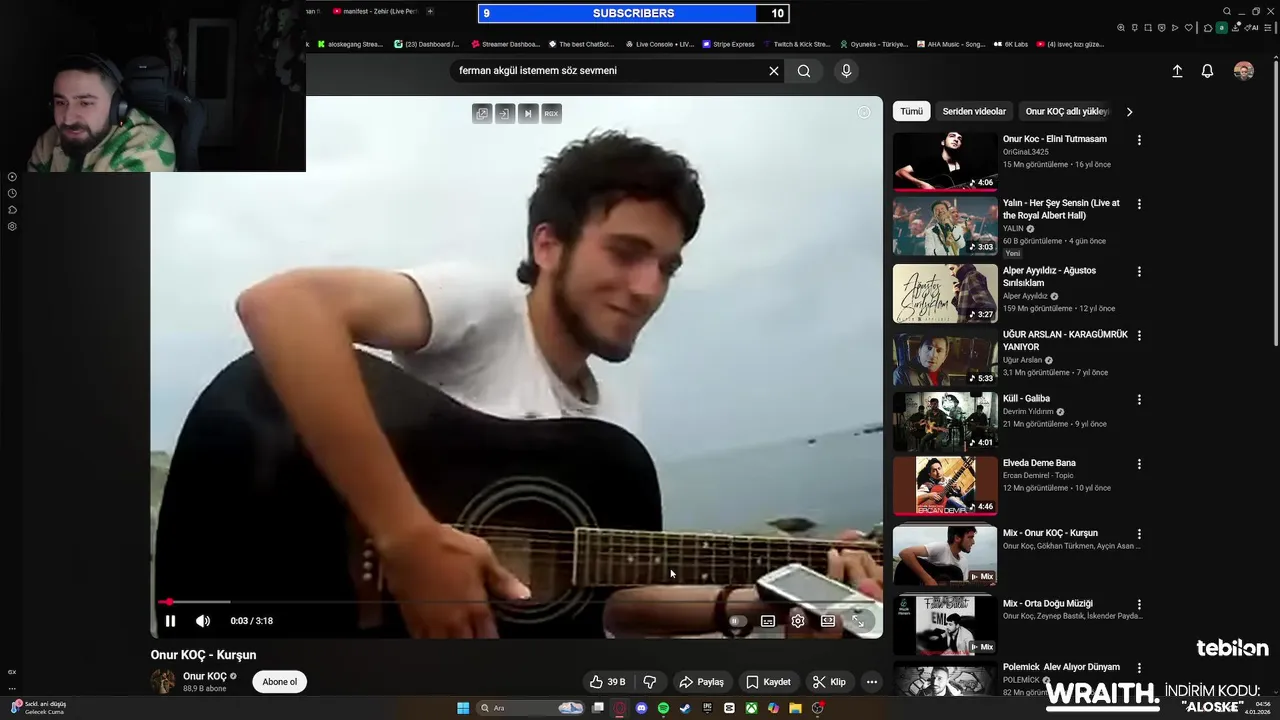Open Steam from the taskbar
1280x720 pixels.
point(685,708)
